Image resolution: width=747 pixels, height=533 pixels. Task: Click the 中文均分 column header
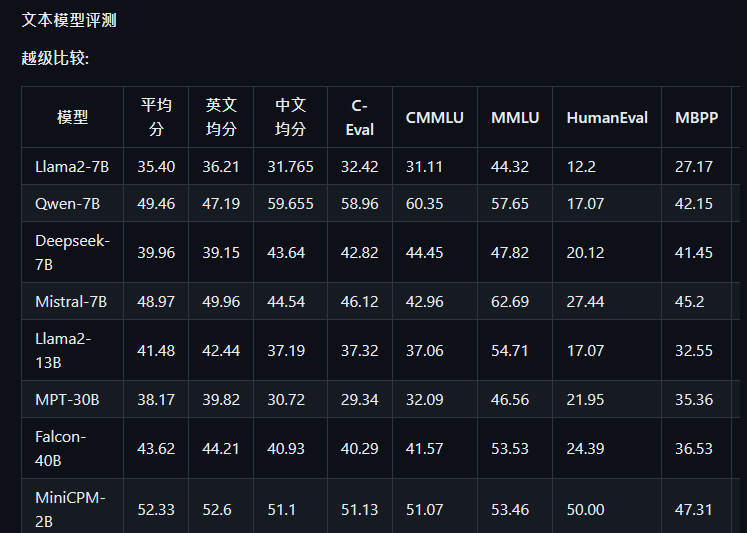(x=291, y=117)
